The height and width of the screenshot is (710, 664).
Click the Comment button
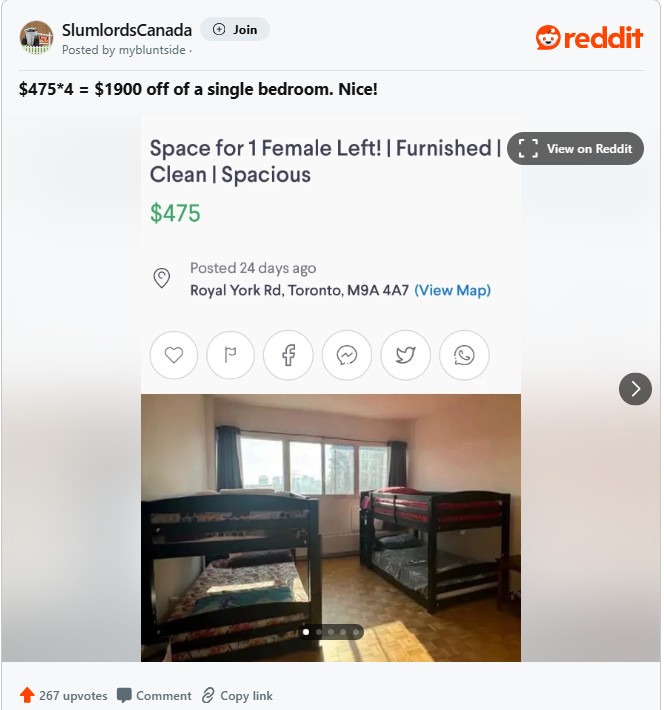pyautogui.click(x=154, y=696)
